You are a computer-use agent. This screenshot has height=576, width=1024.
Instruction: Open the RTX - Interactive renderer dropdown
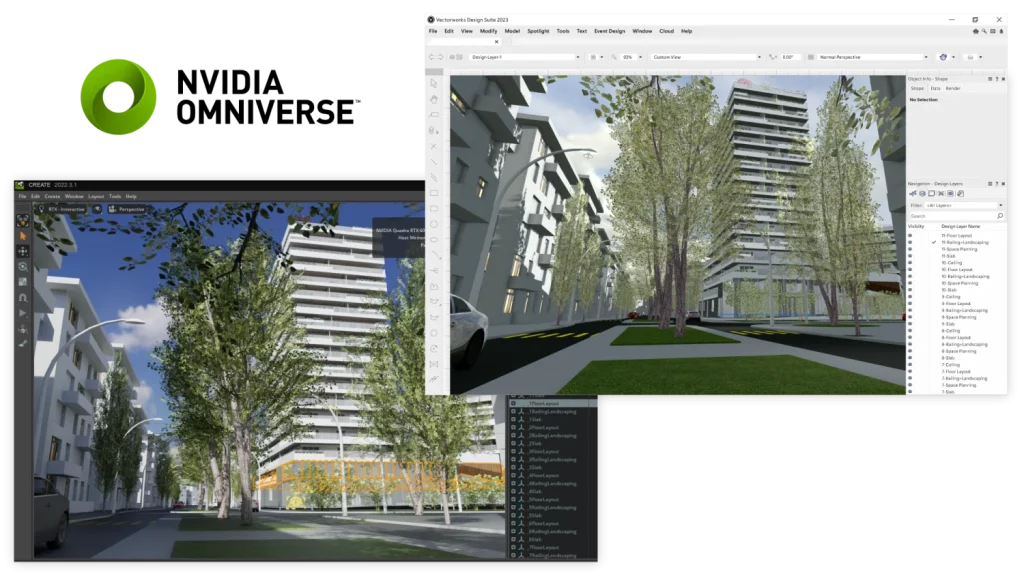pos(62,209)
